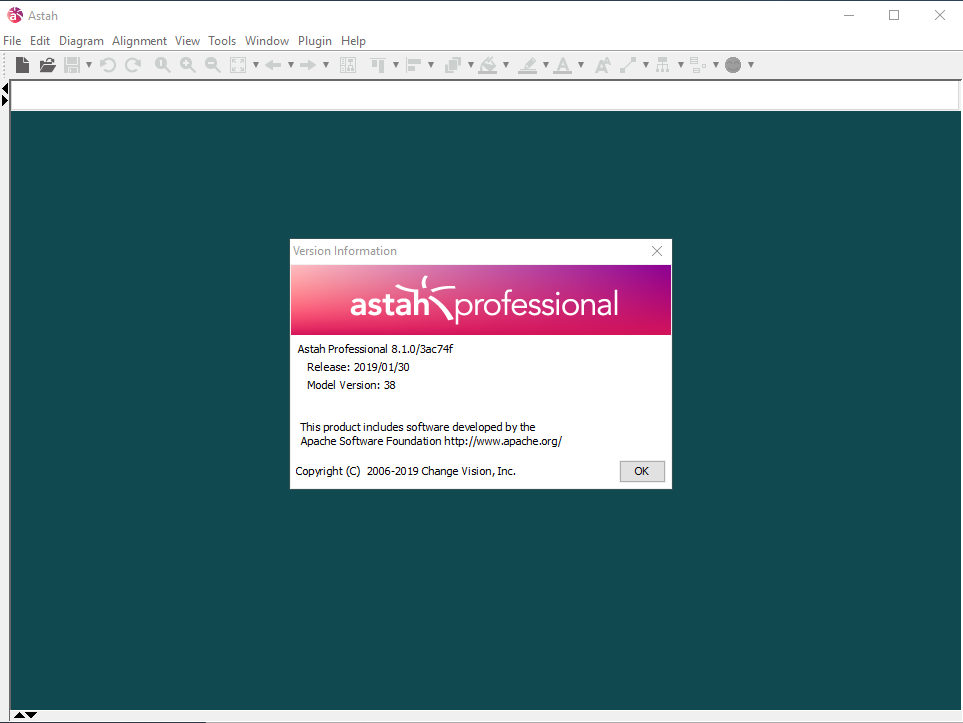Click the Align Top icon
Screen dimensions: 963x723
click(x=378, y=64)
